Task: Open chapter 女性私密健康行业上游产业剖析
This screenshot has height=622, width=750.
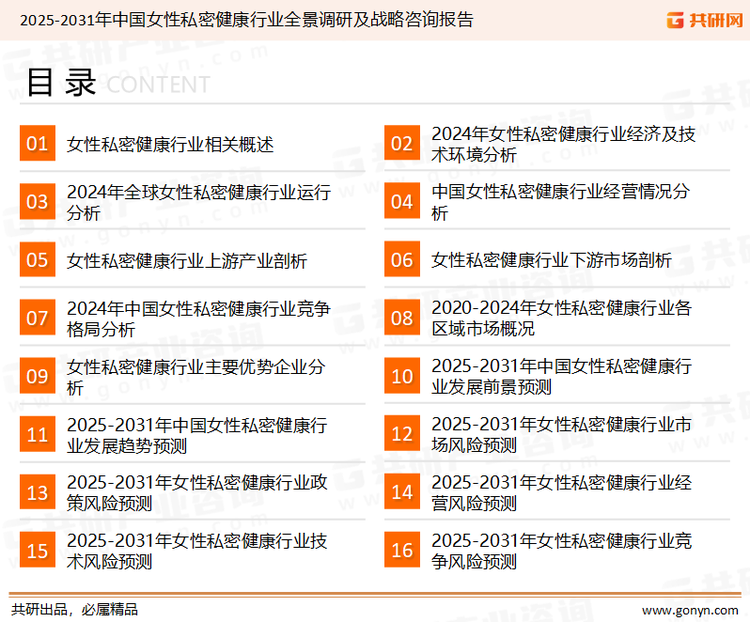Action: click(x=187, y=261)
